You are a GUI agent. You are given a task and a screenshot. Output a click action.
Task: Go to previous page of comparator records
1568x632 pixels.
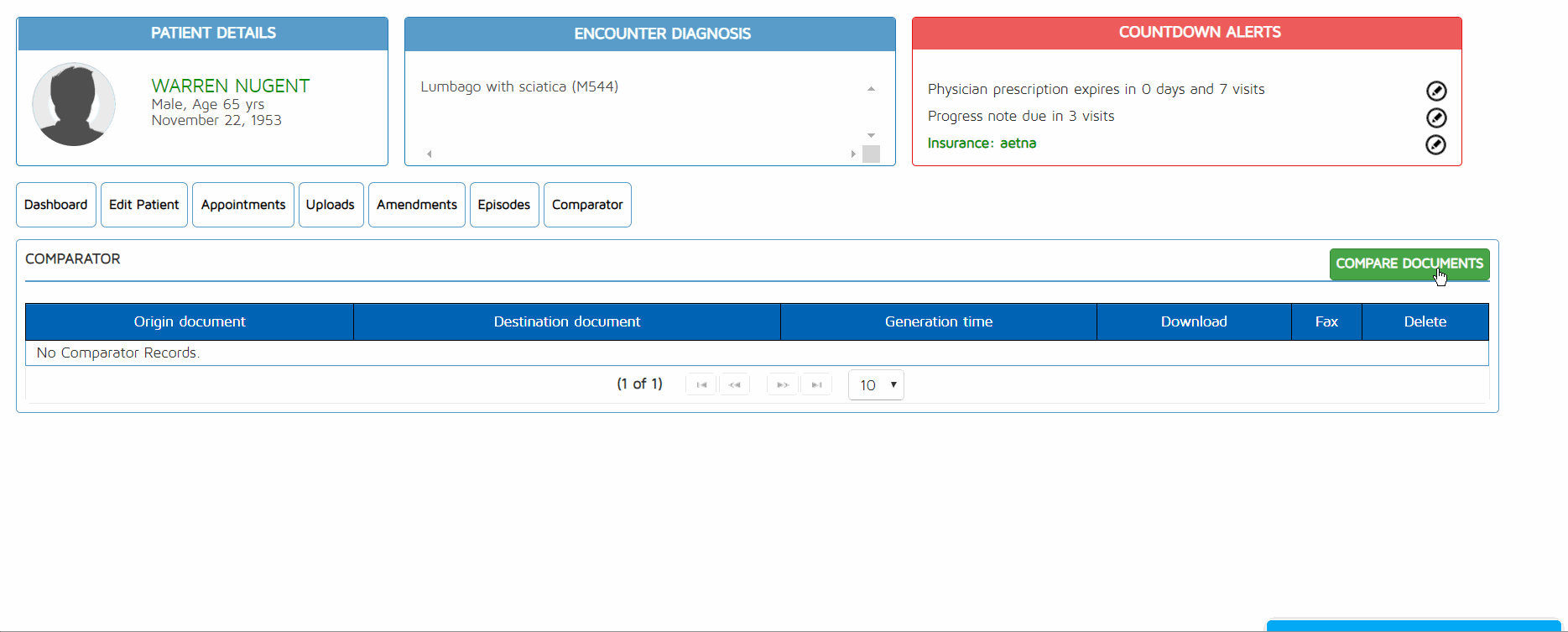(x=734, y=384)
